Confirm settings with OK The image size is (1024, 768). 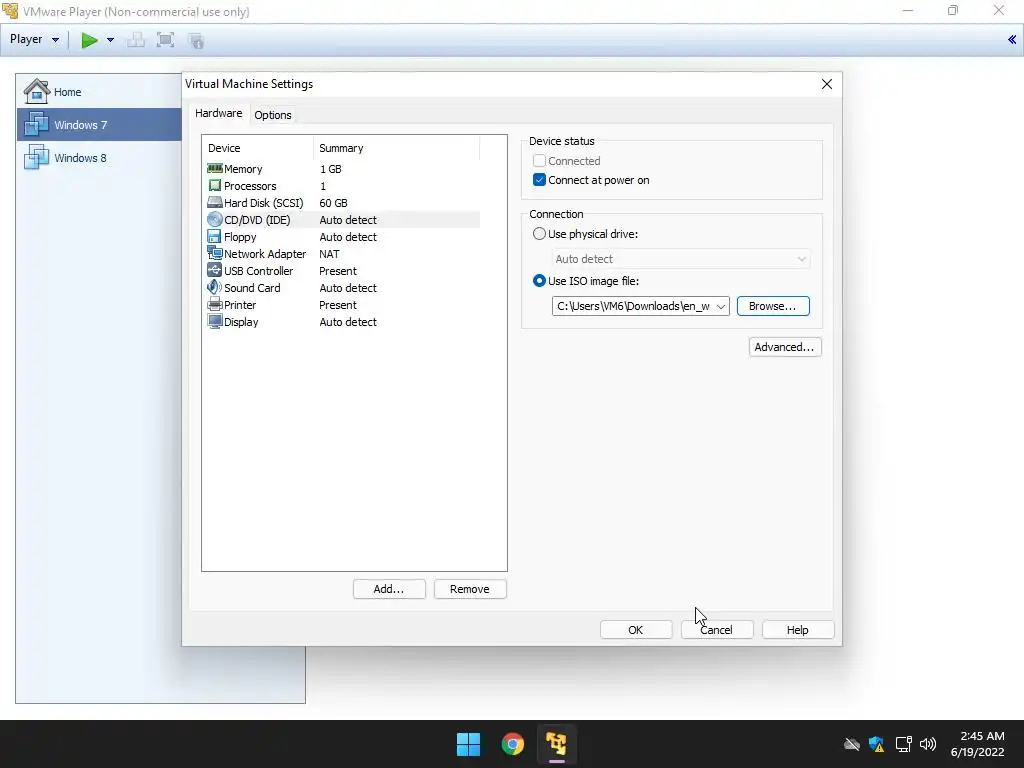click(x=635, y=630)
